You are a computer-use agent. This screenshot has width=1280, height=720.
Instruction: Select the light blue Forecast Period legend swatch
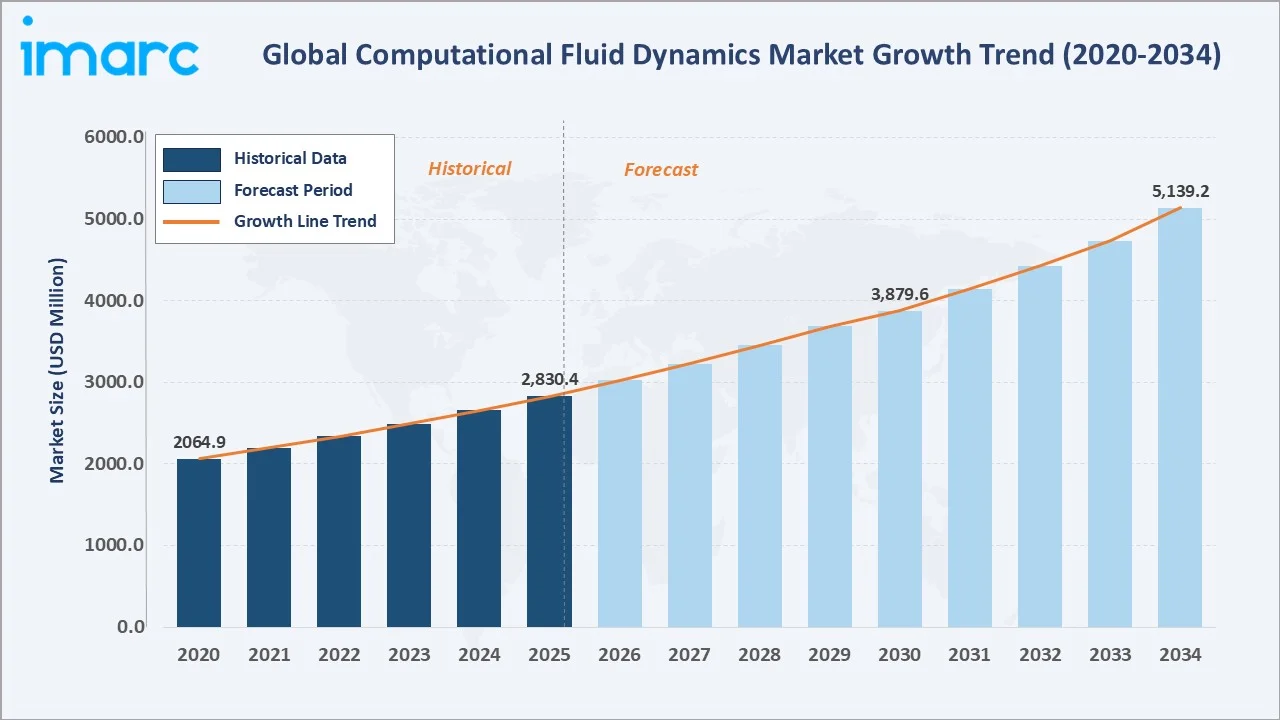point(192,190)
